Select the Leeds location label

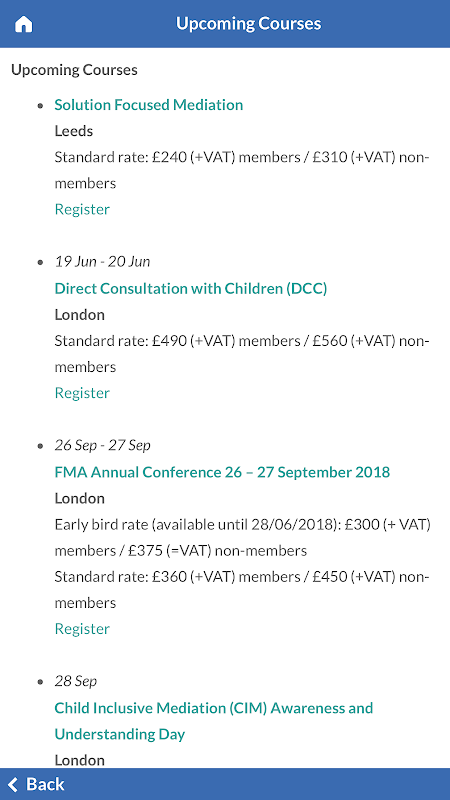[x=74, y=131]
